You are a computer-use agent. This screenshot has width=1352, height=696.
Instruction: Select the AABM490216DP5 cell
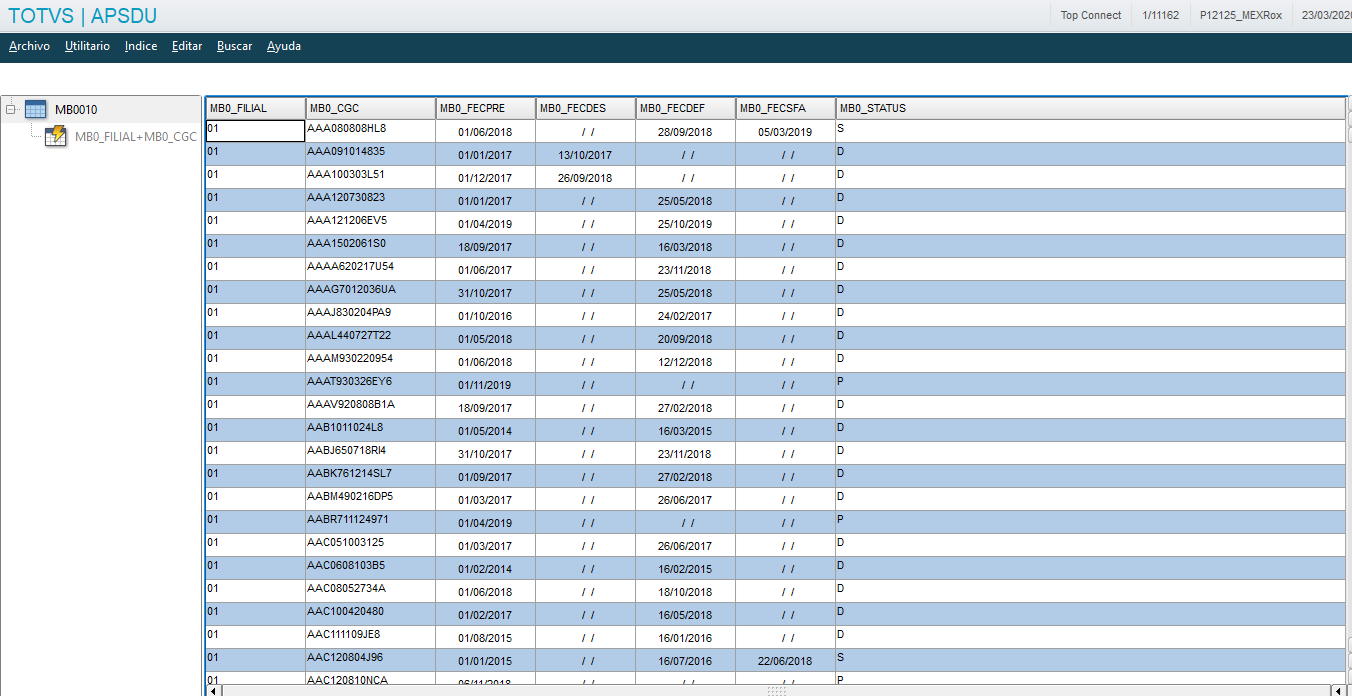(370, 499)
